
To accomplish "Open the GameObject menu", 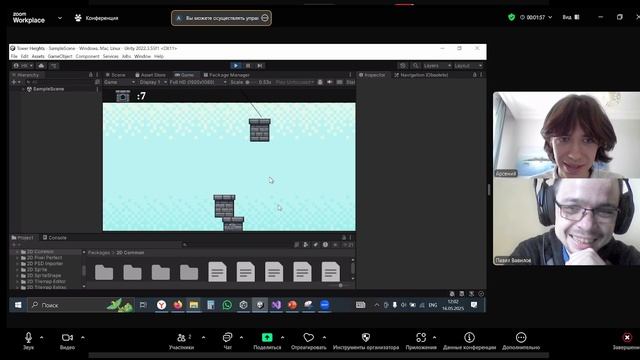I will (x=60, y=56).
